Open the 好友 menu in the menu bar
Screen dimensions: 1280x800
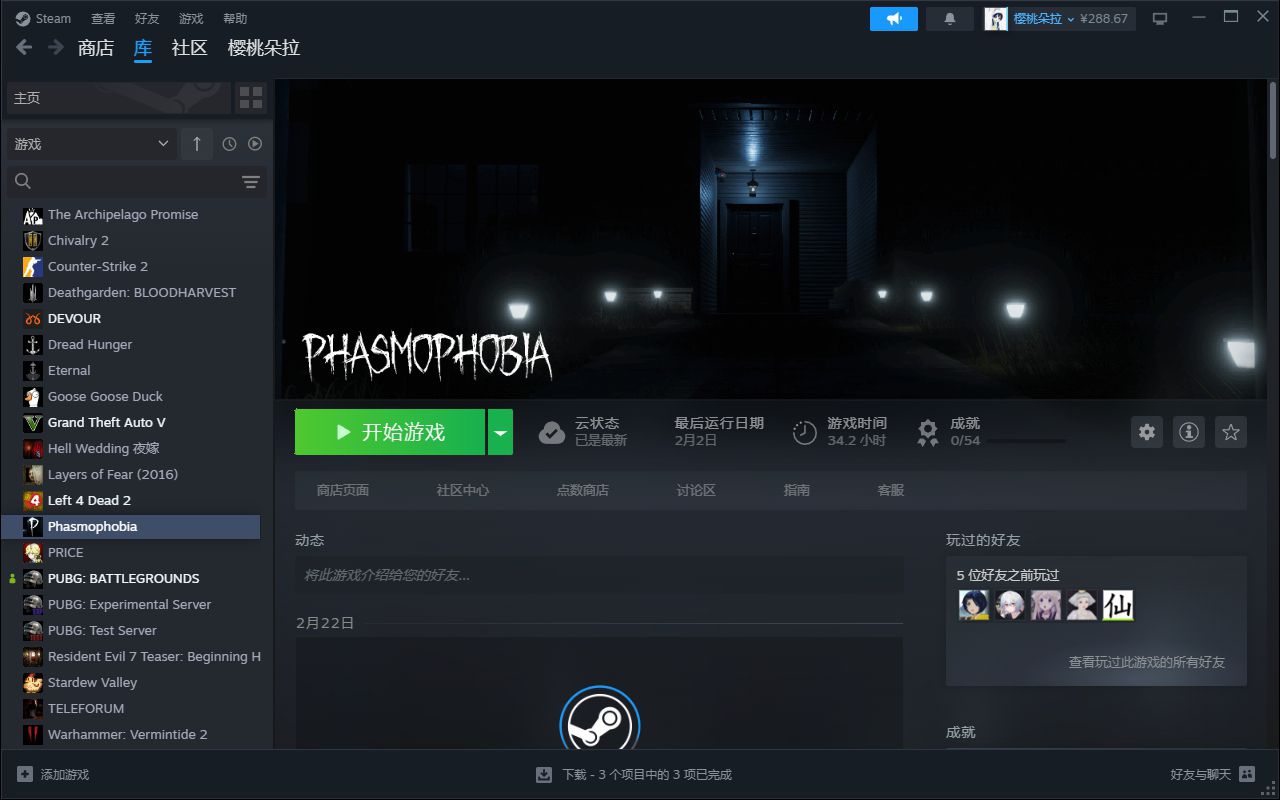[x=146, y=19]
